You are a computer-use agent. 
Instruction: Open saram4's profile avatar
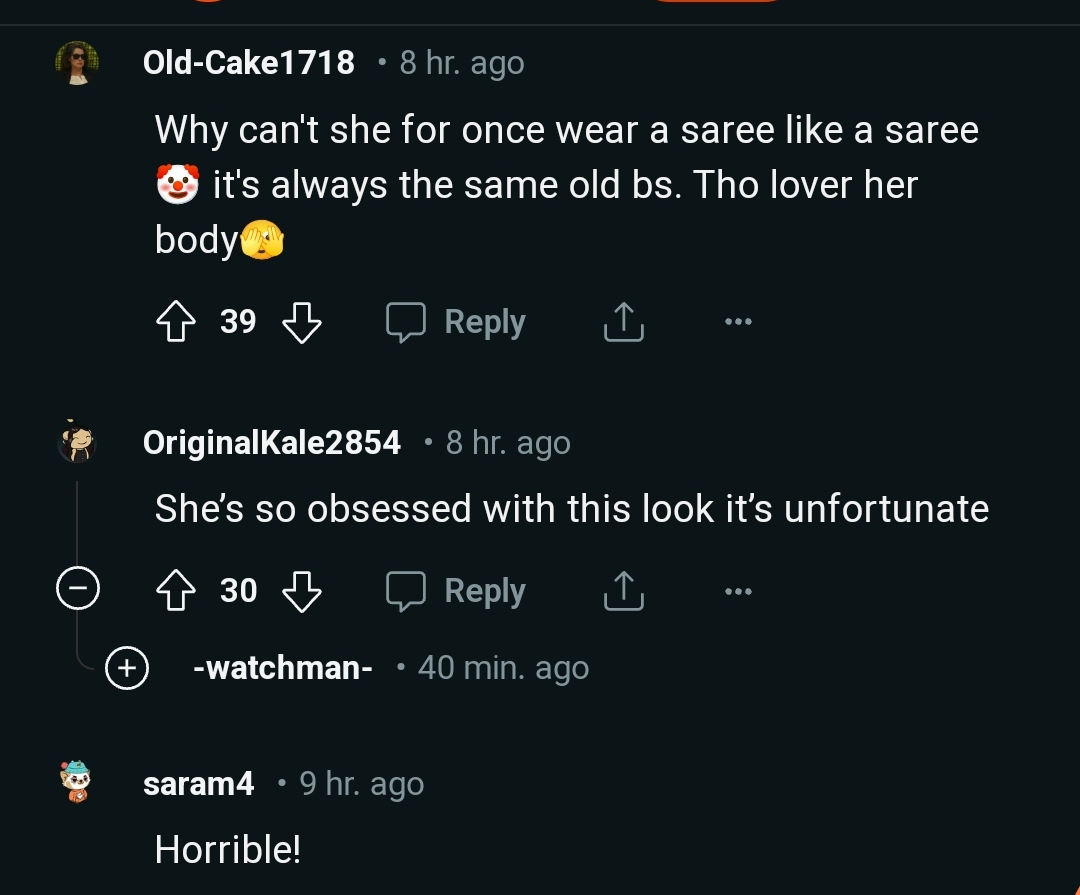(x=78, y=783)
